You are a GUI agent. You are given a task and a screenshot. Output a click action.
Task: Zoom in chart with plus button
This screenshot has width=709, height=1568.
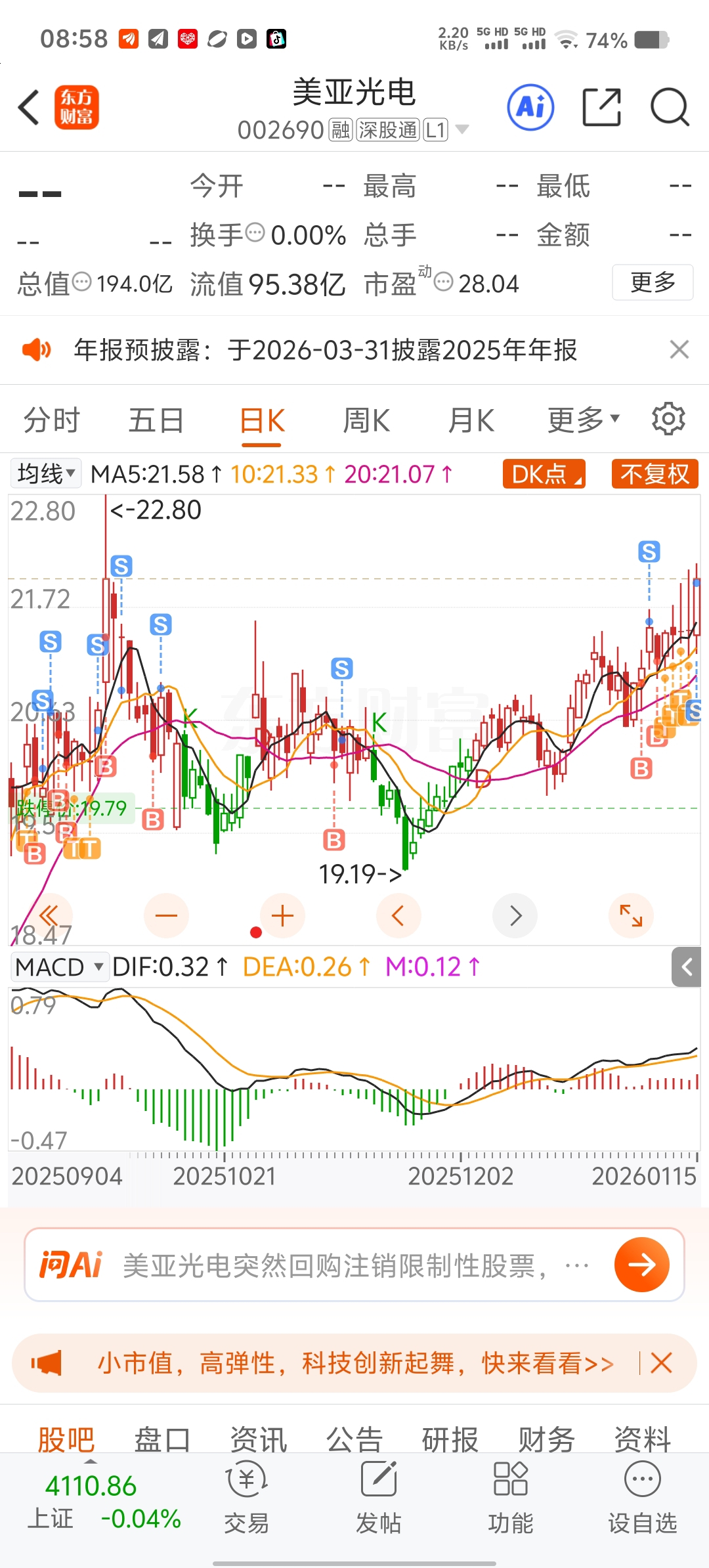click(282, 915)
